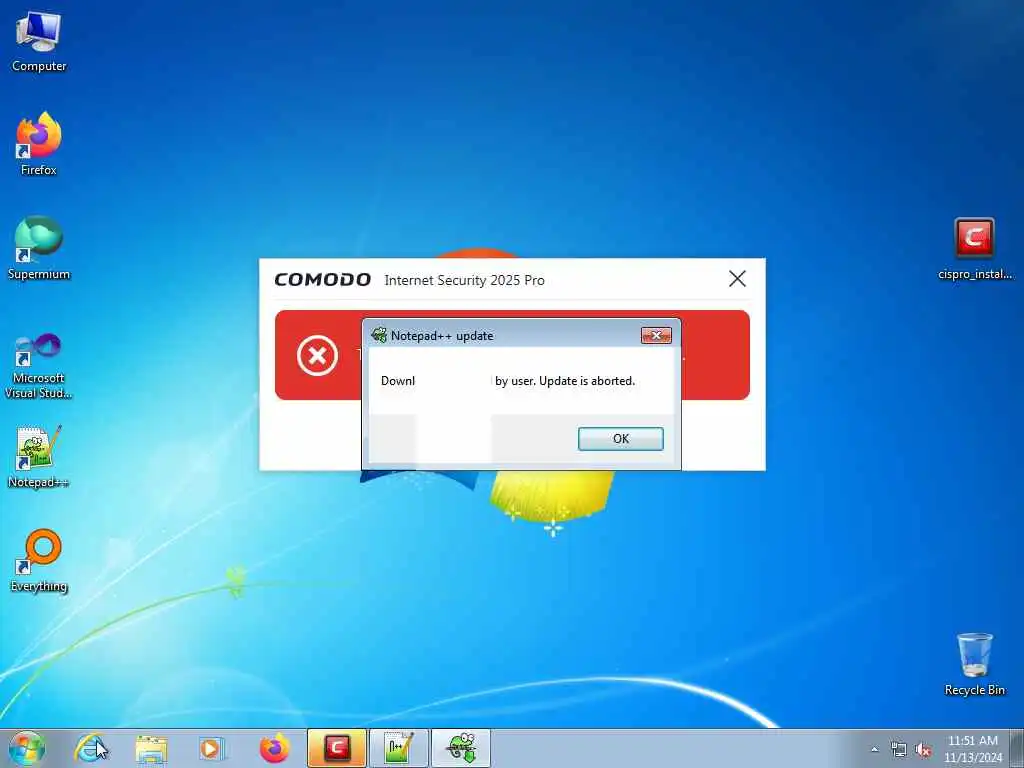Click the COMODO logo text

pyautogui.click(x=323, y=280)
